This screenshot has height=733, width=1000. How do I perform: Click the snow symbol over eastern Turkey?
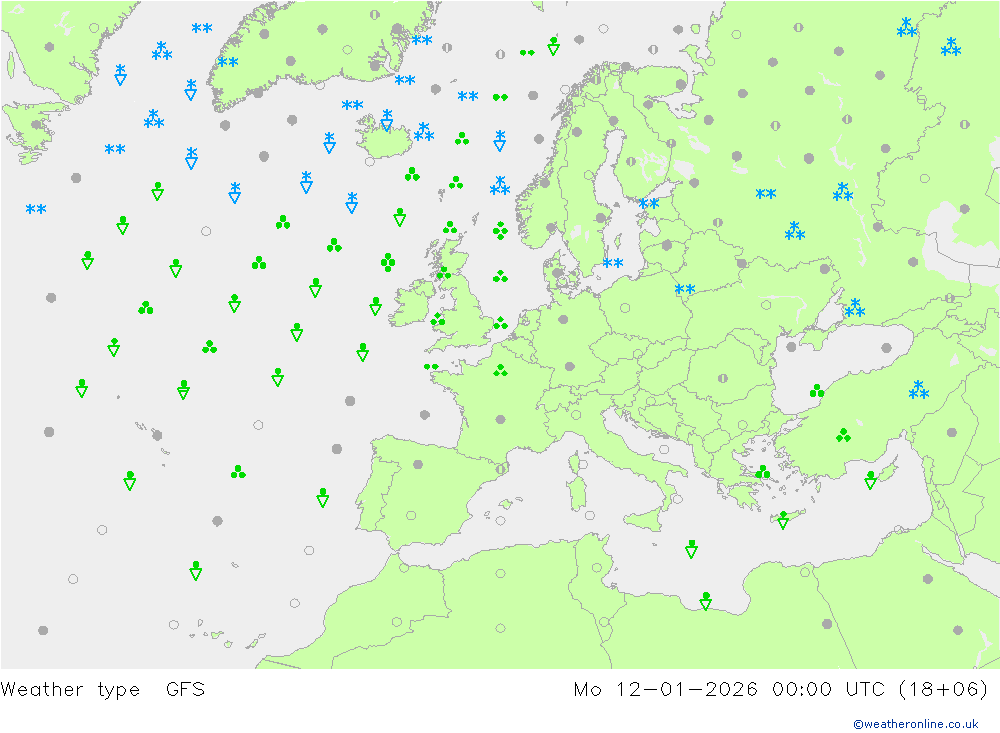point(918,390)
